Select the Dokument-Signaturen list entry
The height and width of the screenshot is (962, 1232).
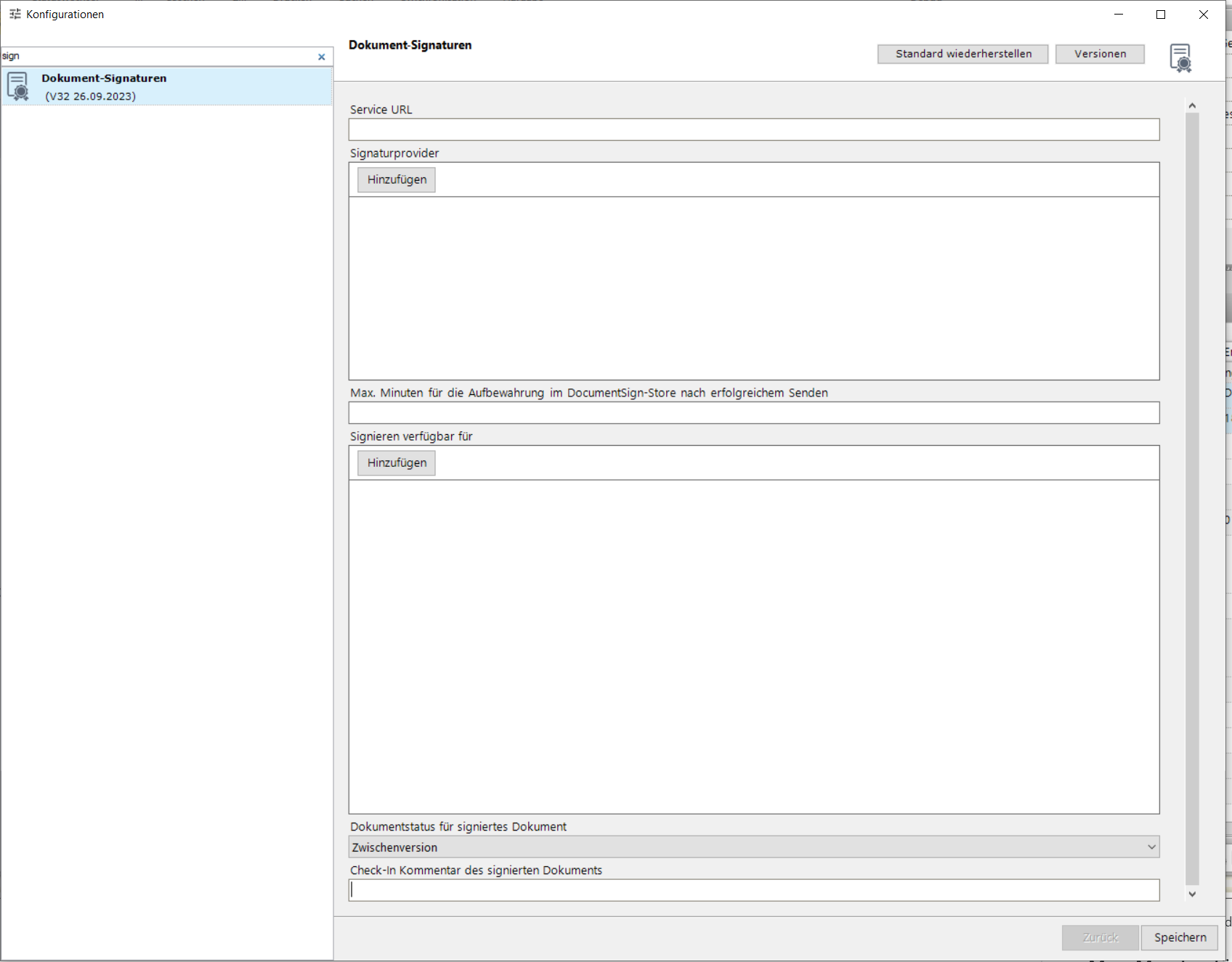[167, 86]
